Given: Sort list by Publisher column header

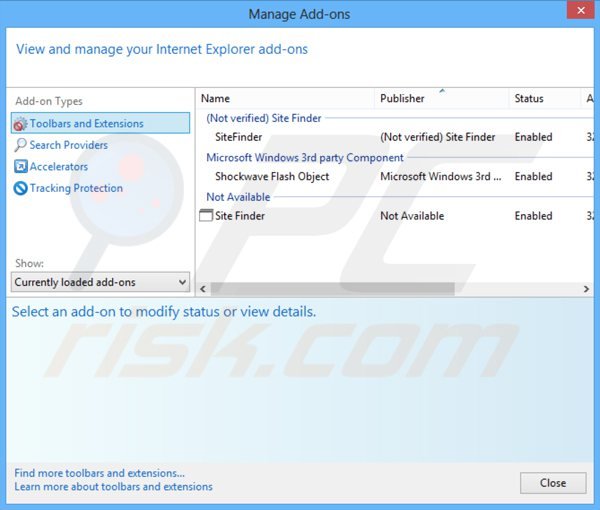Looking at the screenshot, I should [x=442, y=98].
